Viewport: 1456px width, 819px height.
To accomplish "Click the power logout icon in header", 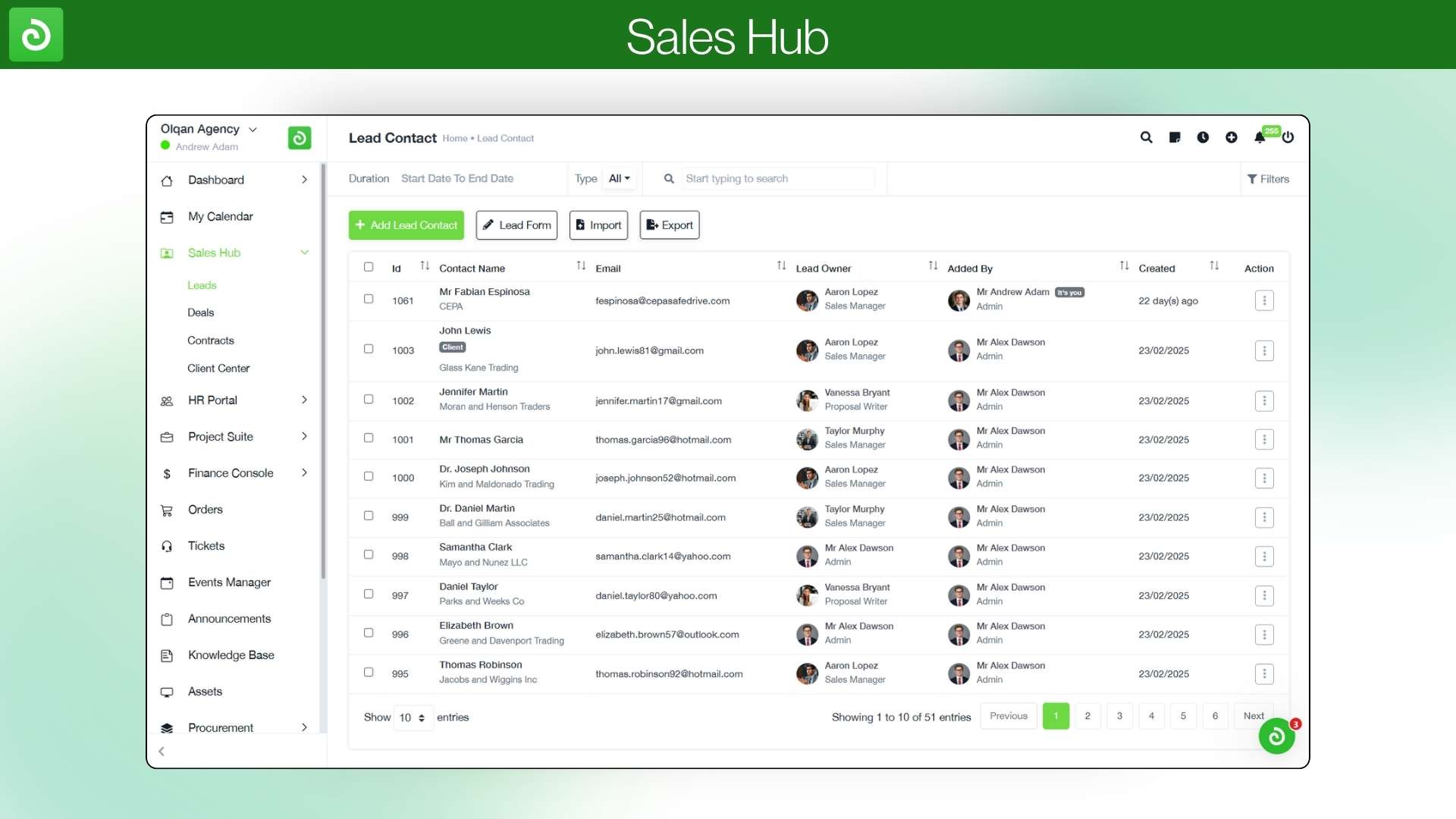I will [1288, 138].
